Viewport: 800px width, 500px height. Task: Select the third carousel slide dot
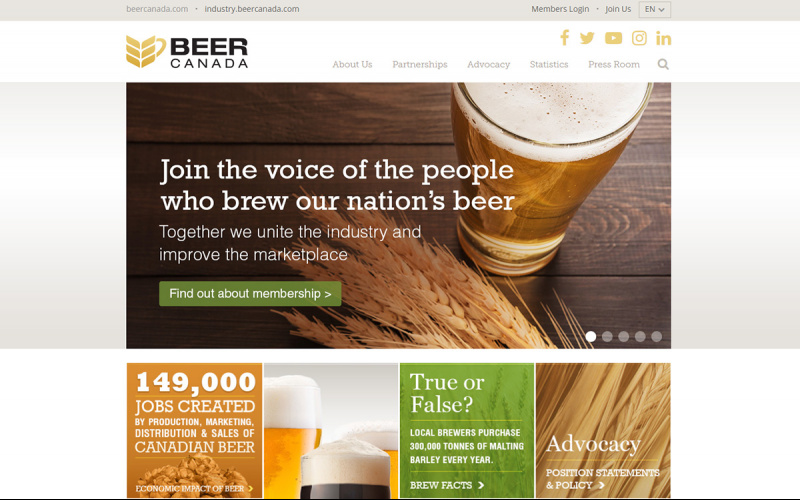623,336
